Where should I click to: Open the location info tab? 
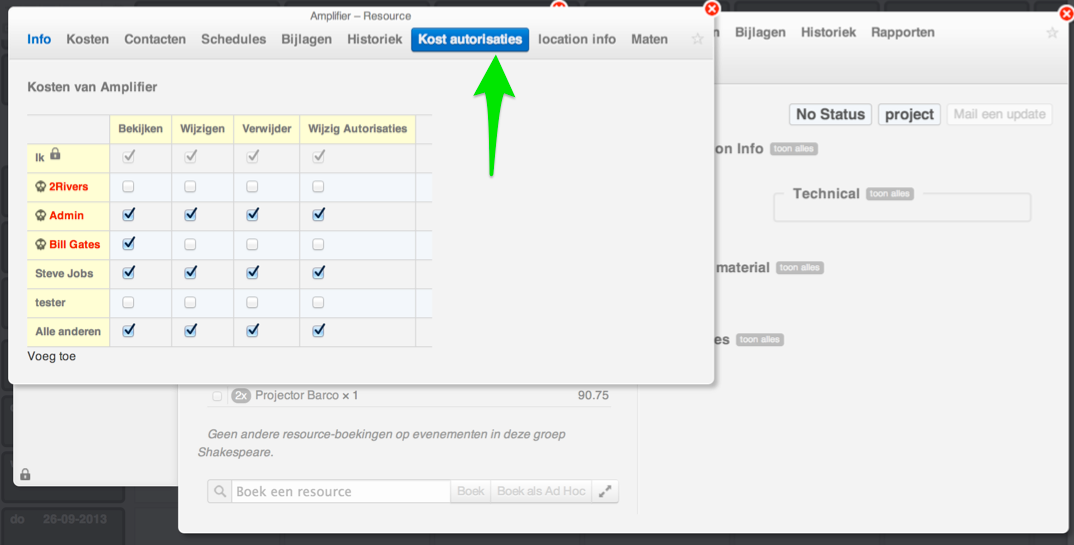576,39
